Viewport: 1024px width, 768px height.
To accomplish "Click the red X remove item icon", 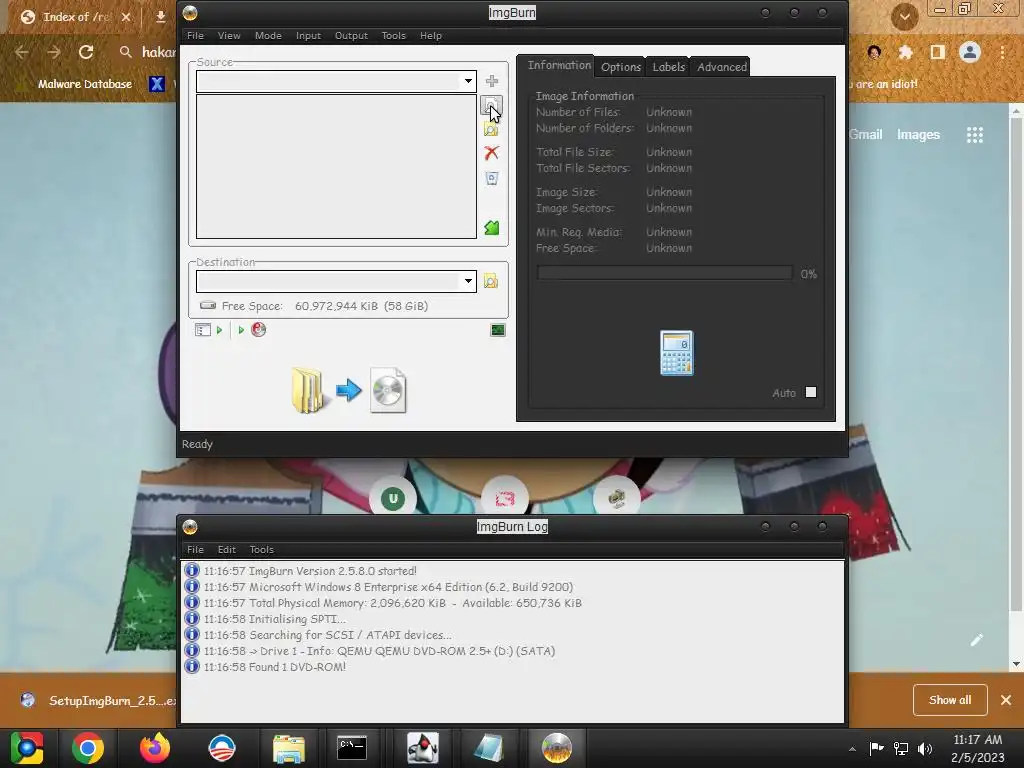I will 492,153.
